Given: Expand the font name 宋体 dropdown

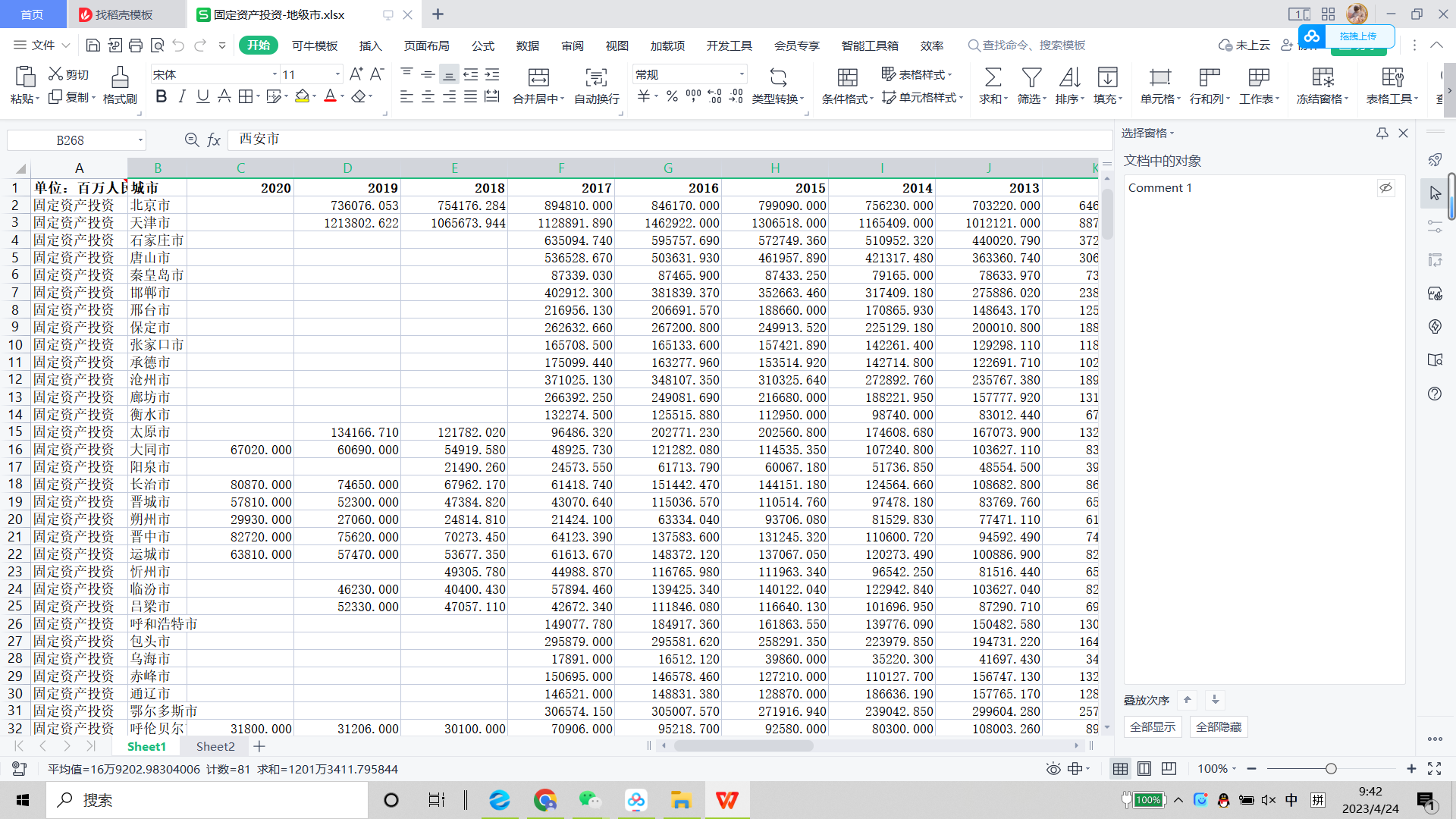Looking at the screenshot, I should (x=275, y=74).
